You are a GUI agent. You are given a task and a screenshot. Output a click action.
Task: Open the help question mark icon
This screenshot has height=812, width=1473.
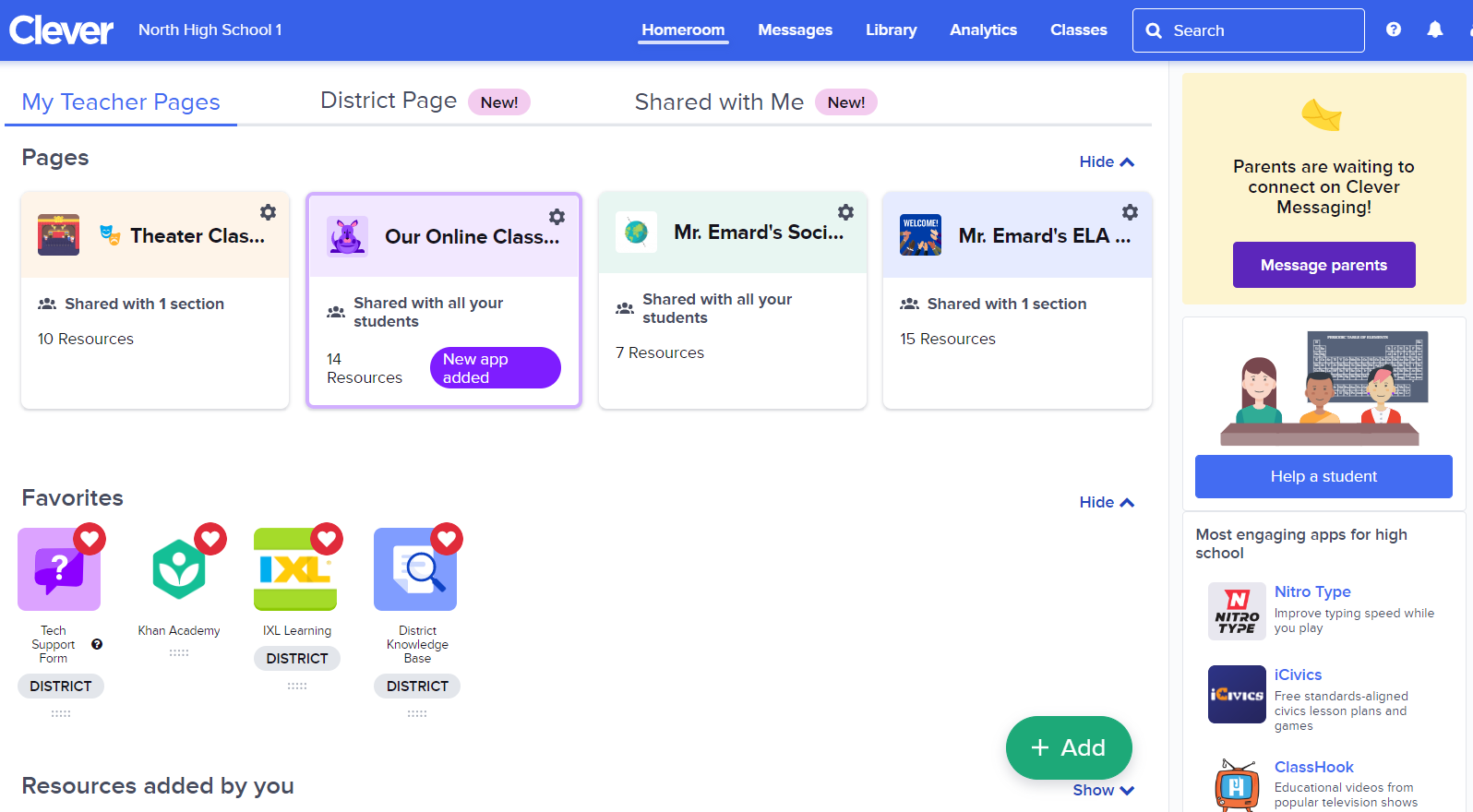[1394, 30]
